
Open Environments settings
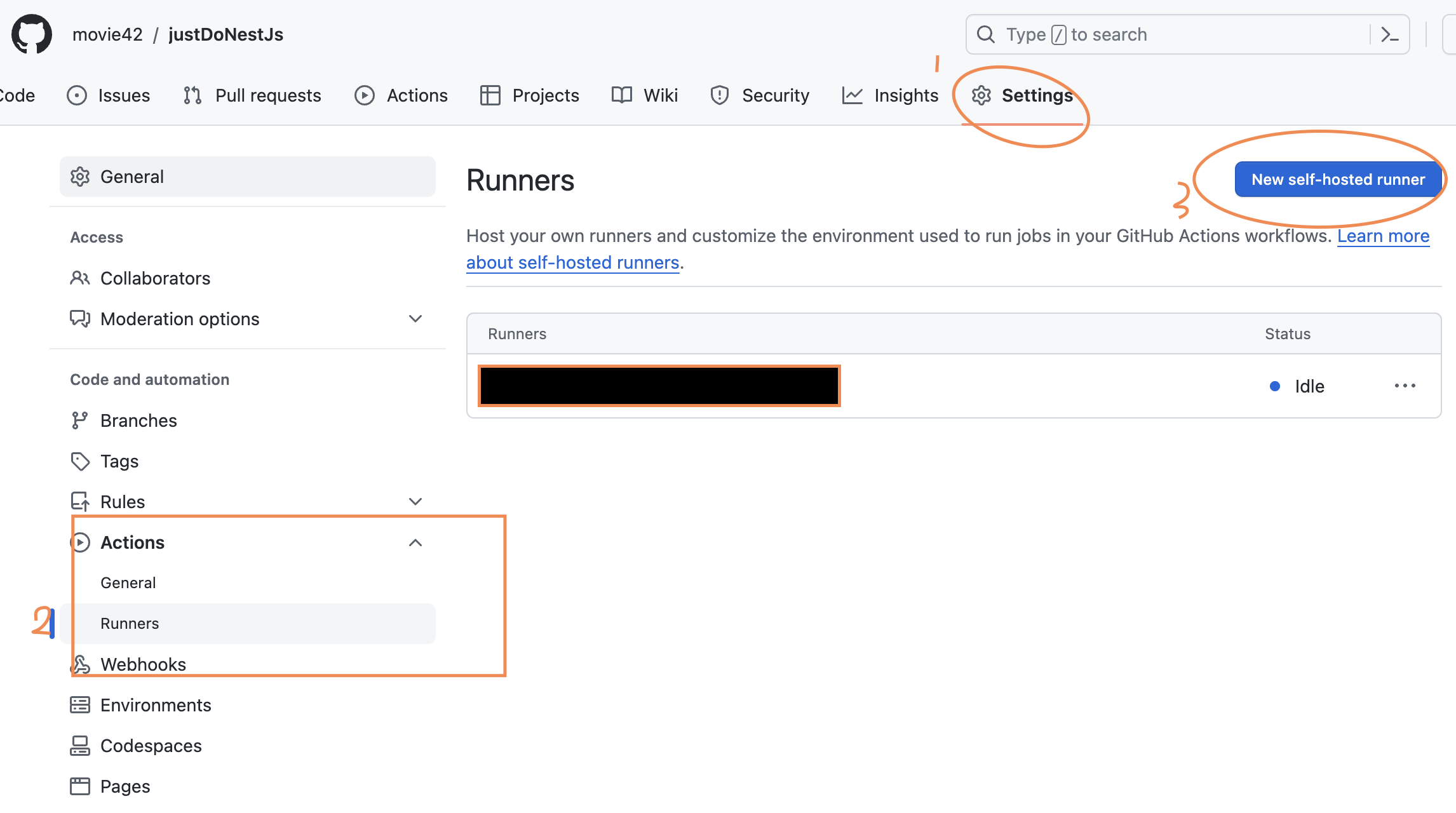tap(248, 705)
